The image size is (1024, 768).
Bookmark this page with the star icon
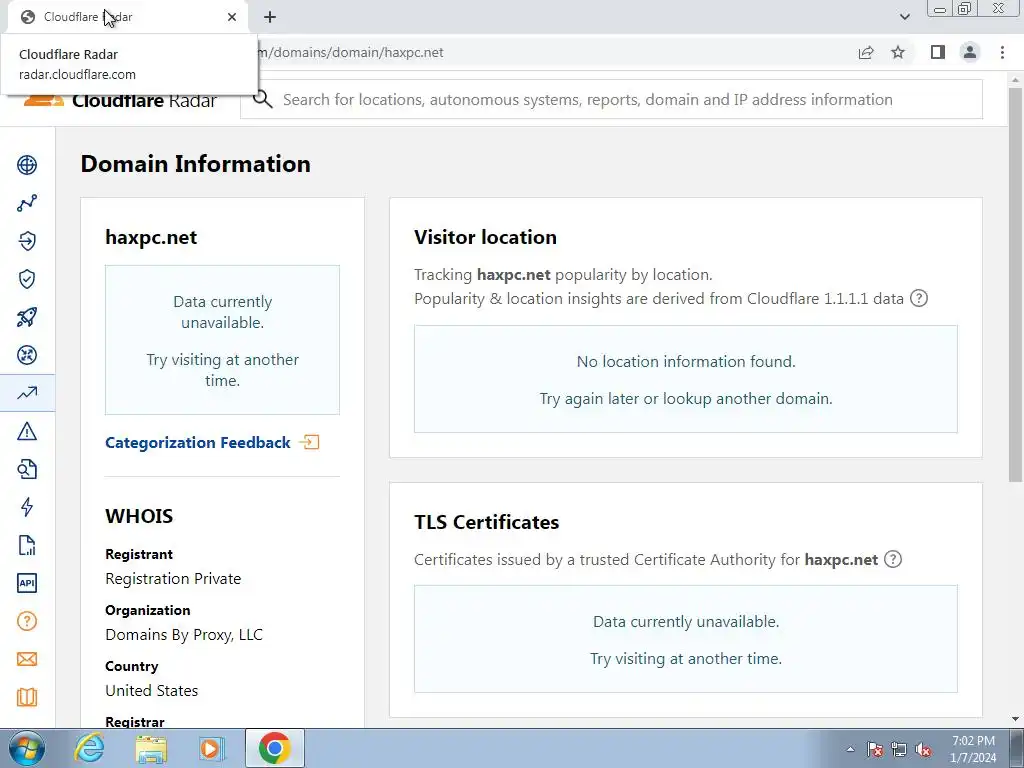coord(898,52)
